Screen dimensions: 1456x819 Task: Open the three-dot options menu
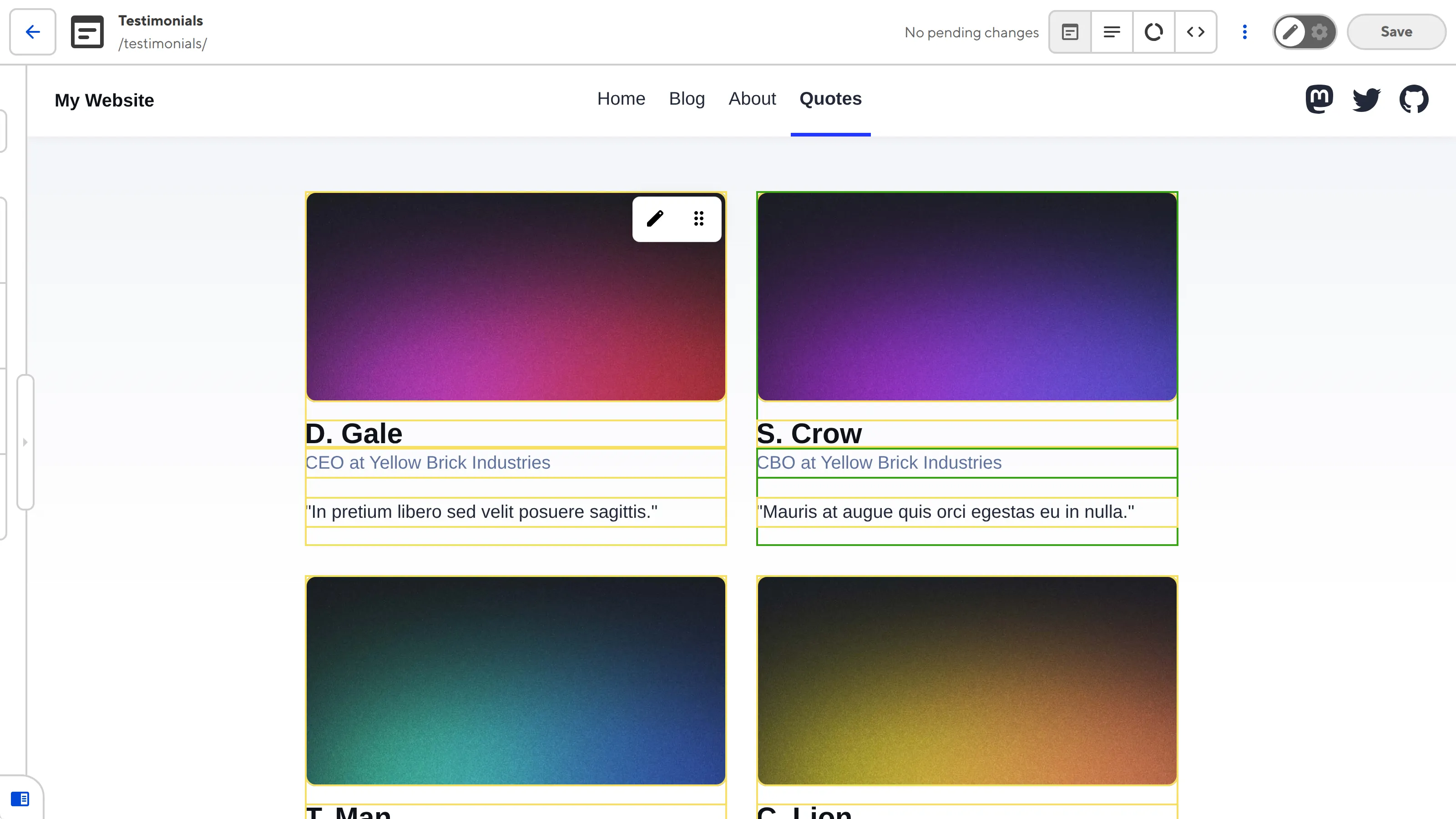1244,32
